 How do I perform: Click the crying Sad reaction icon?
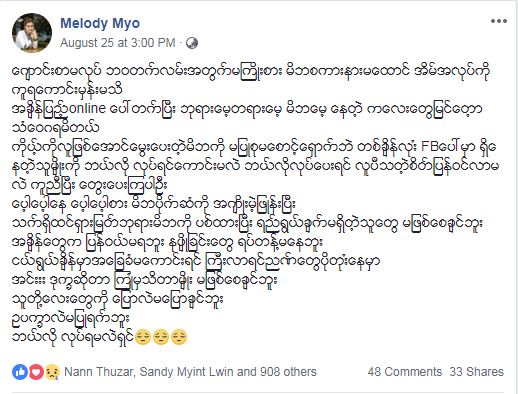pos(52,372)
